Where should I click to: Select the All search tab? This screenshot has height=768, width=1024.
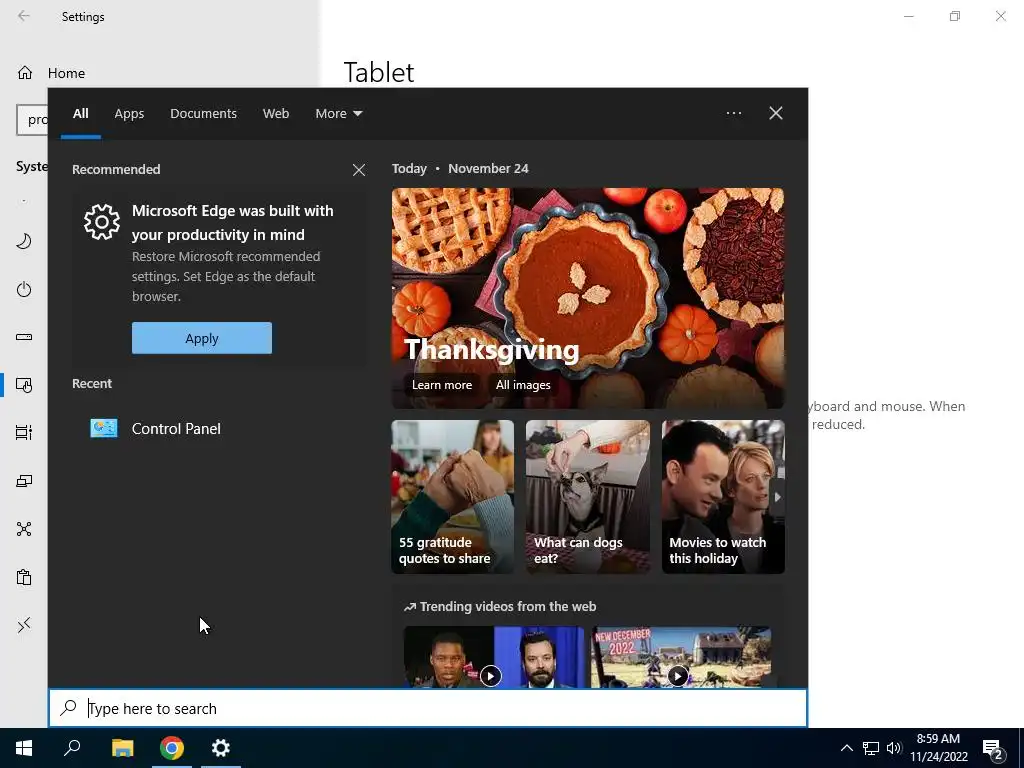80,114
